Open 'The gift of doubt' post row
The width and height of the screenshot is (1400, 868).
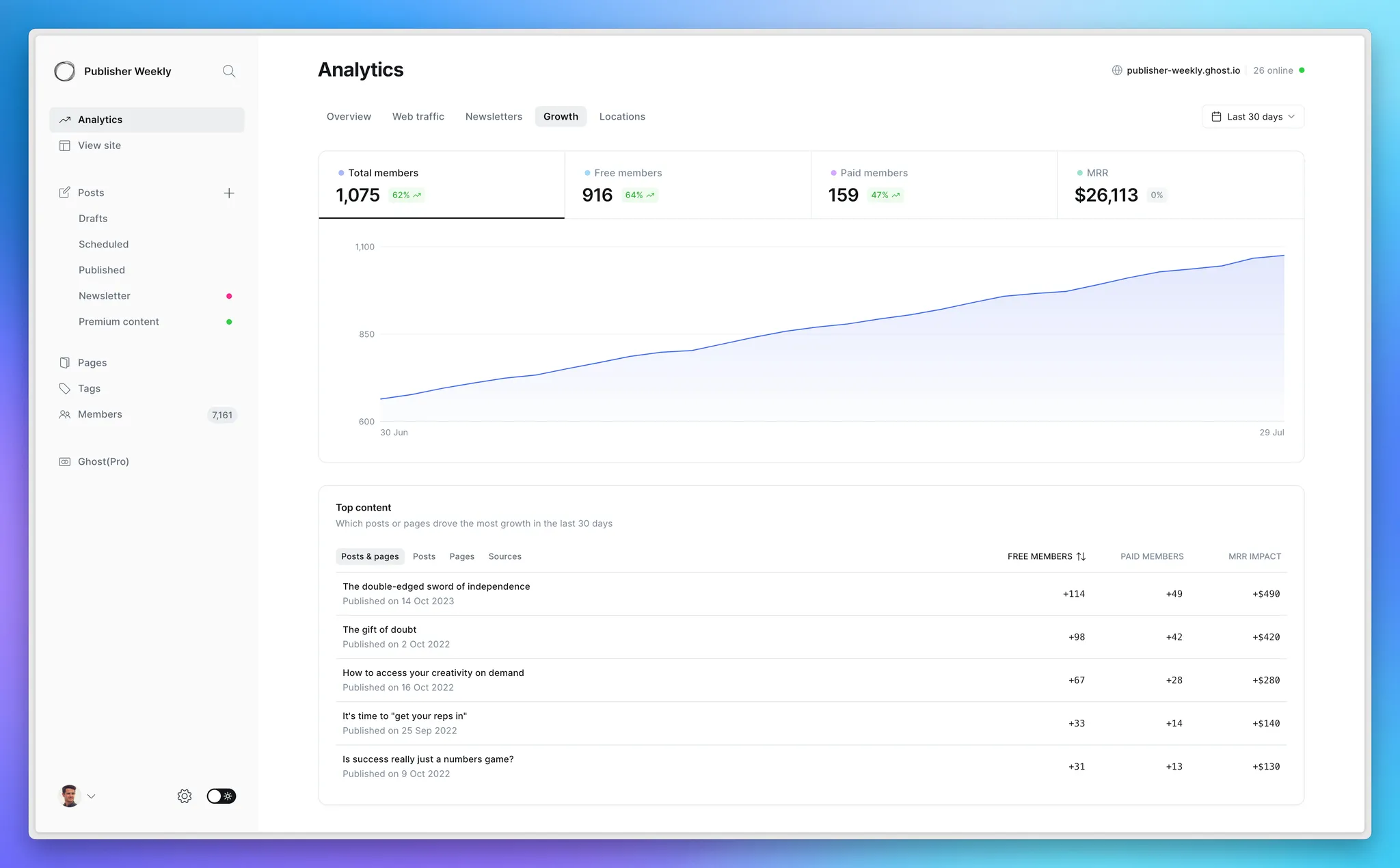[379, 629]
